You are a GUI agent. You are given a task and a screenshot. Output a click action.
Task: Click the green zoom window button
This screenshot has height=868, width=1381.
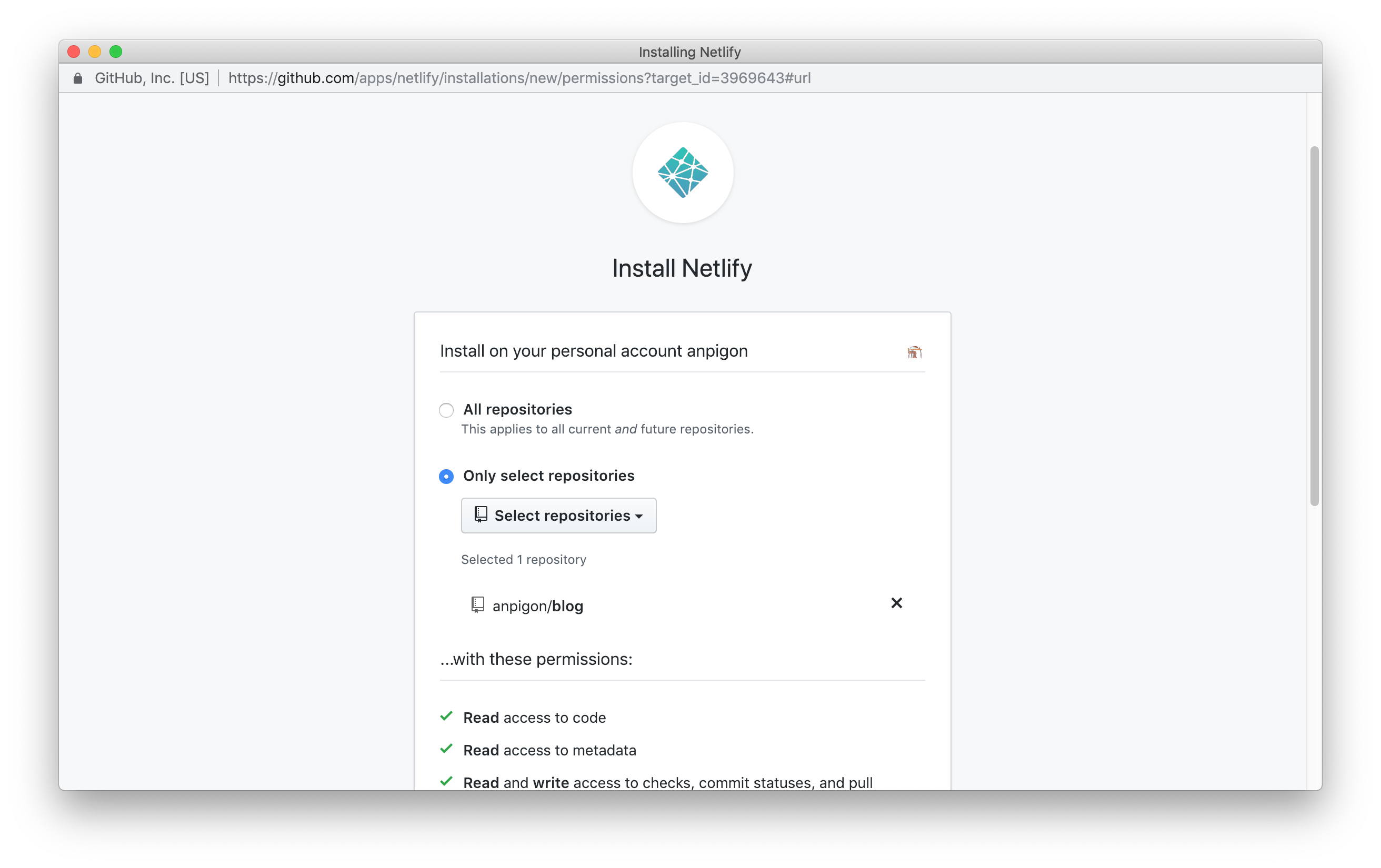(116, 52)
